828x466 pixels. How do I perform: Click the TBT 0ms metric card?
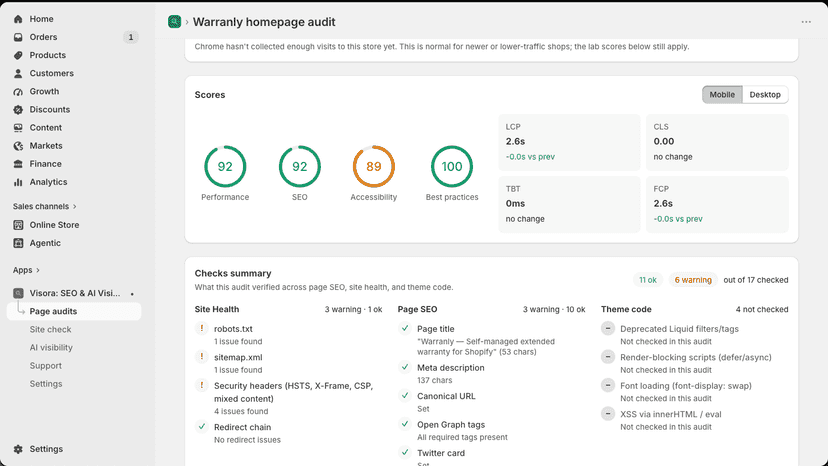569,204
